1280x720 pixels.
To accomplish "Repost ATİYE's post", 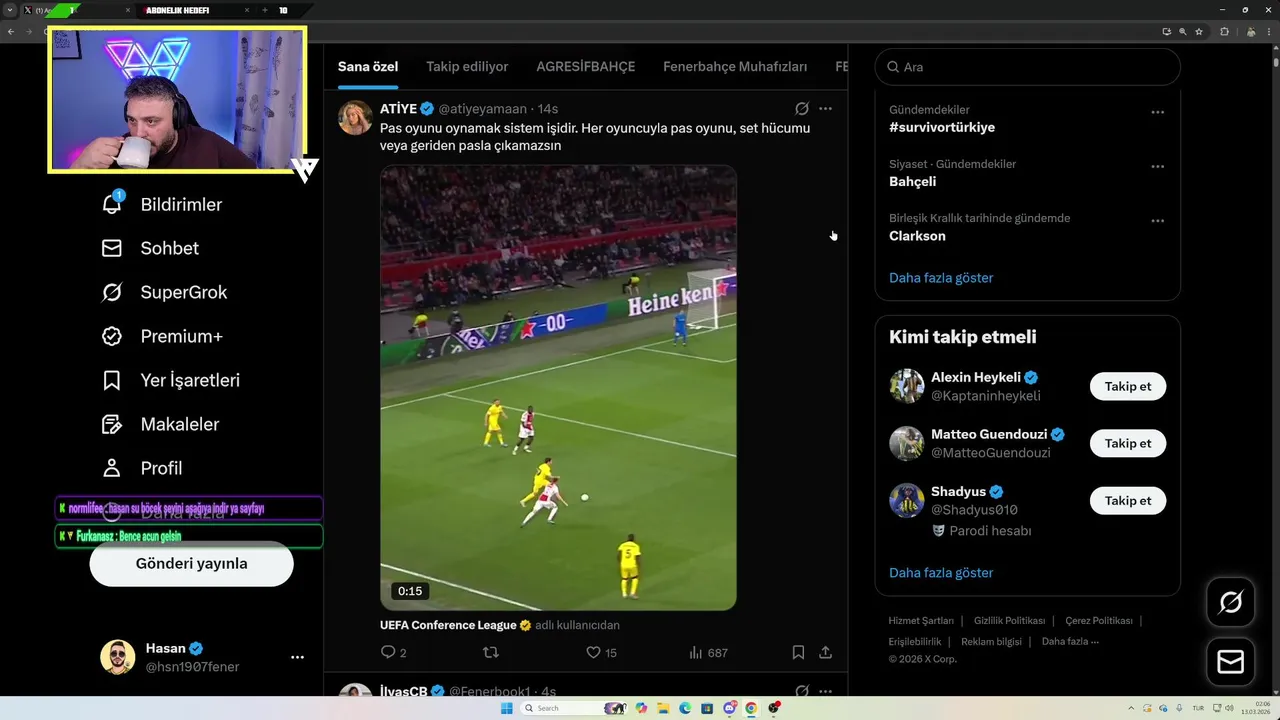I will [491, 652].
